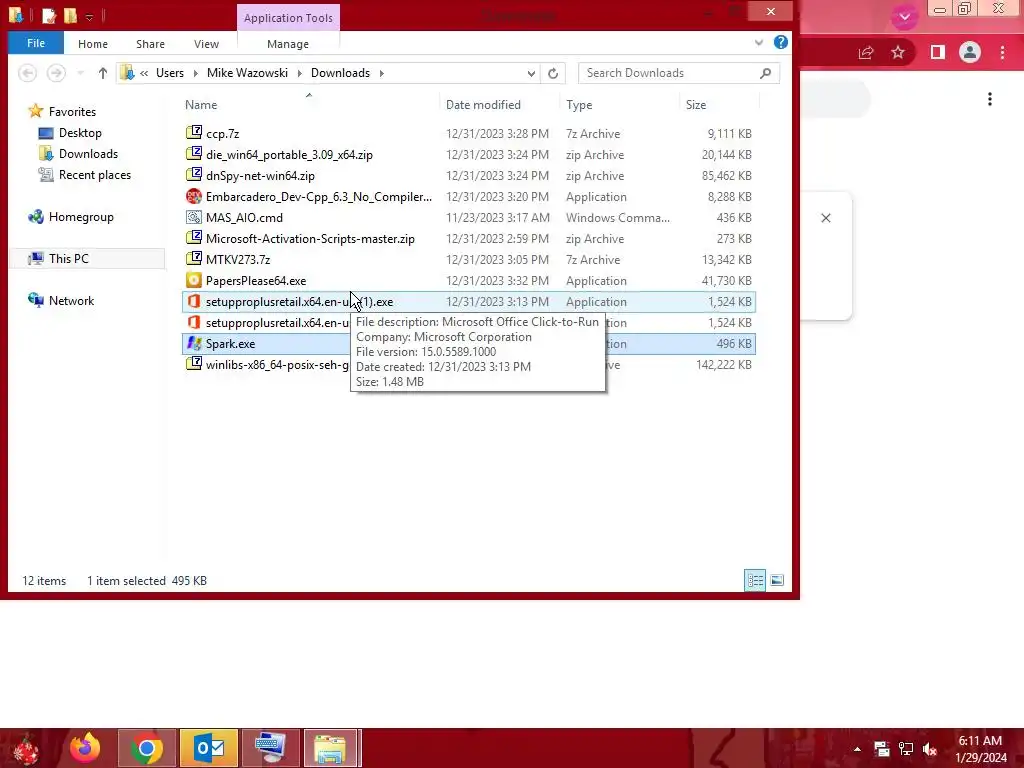The height and width of the screenshot is (768, 1024).
Task: Go back with the Back arrow button
Action: point(27,73)
